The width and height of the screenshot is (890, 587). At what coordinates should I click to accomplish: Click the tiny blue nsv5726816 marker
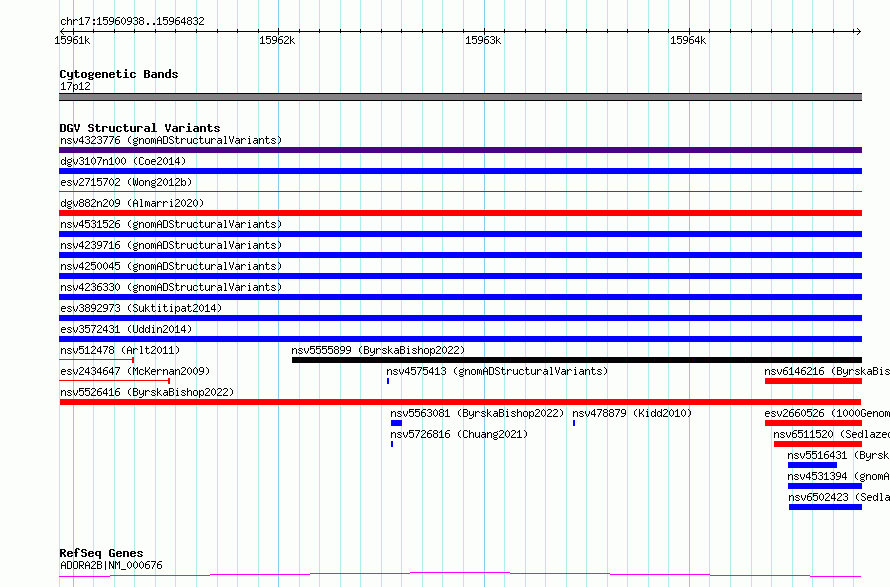point(392,444)
